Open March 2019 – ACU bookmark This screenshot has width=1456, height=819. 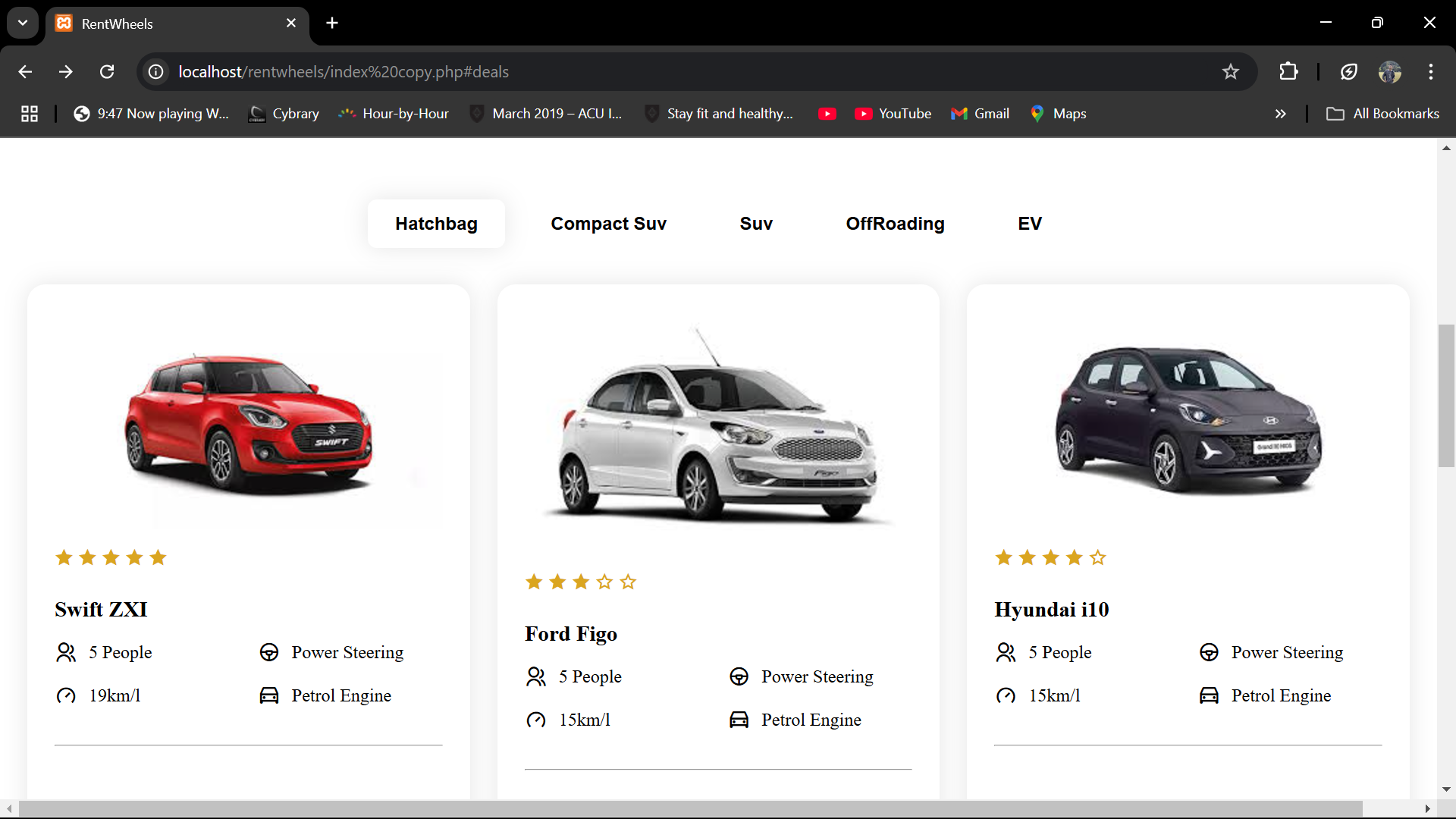pos(546,114)
